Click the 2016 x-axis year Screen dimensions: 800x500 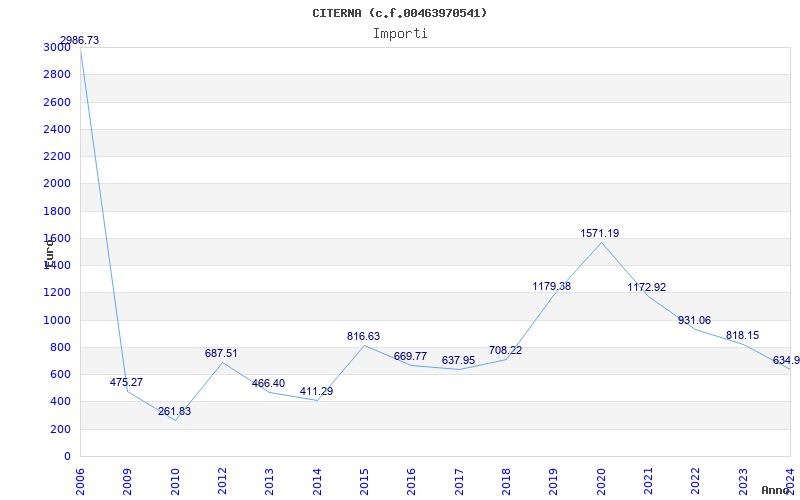pos(411,482)
